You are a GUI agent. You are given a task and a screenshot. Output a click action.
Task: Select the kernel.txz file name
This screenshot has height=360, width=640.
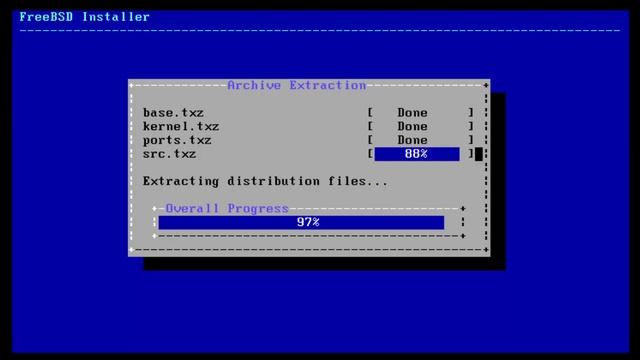(x=181, y=127)
